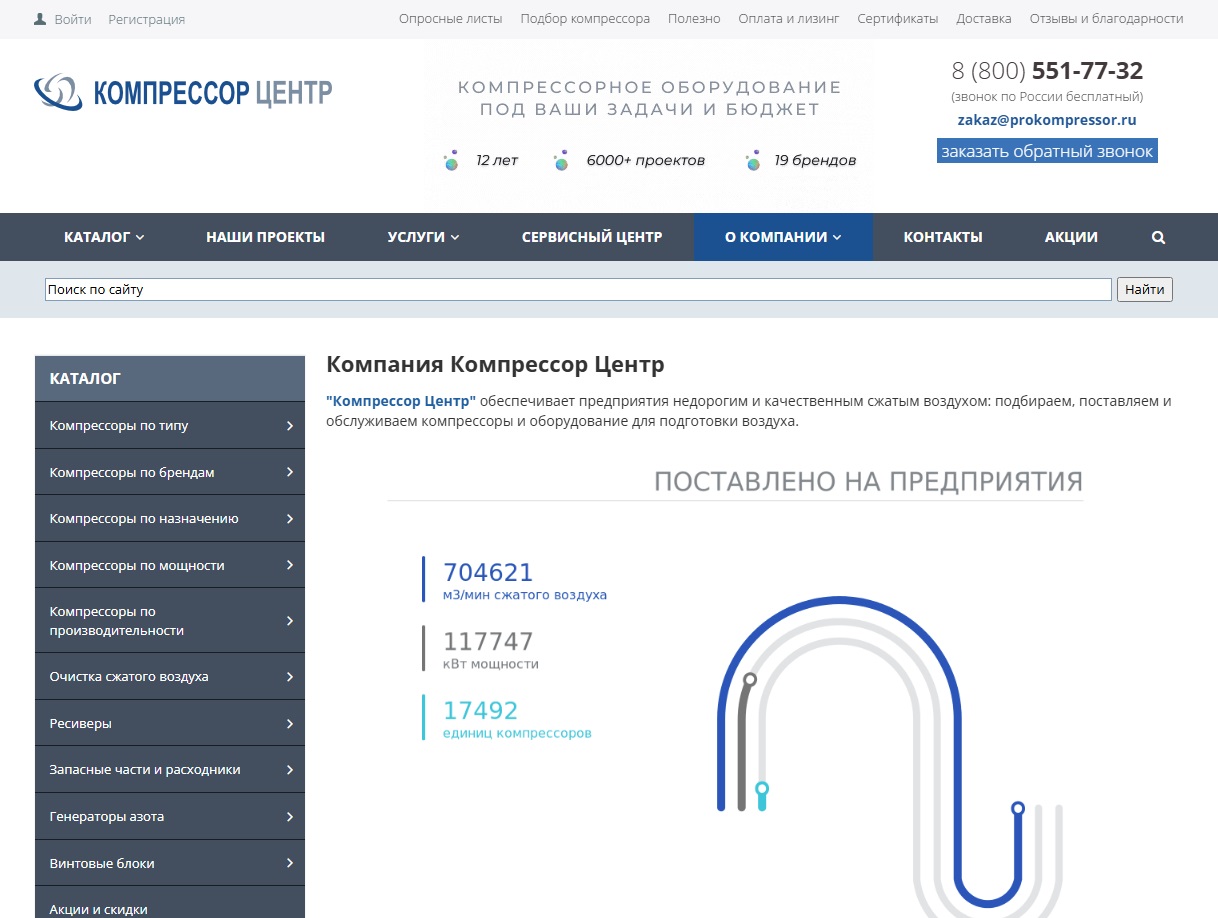
Task: Expand Винтовые блоки submenu arrow
Action: (290, 863)
